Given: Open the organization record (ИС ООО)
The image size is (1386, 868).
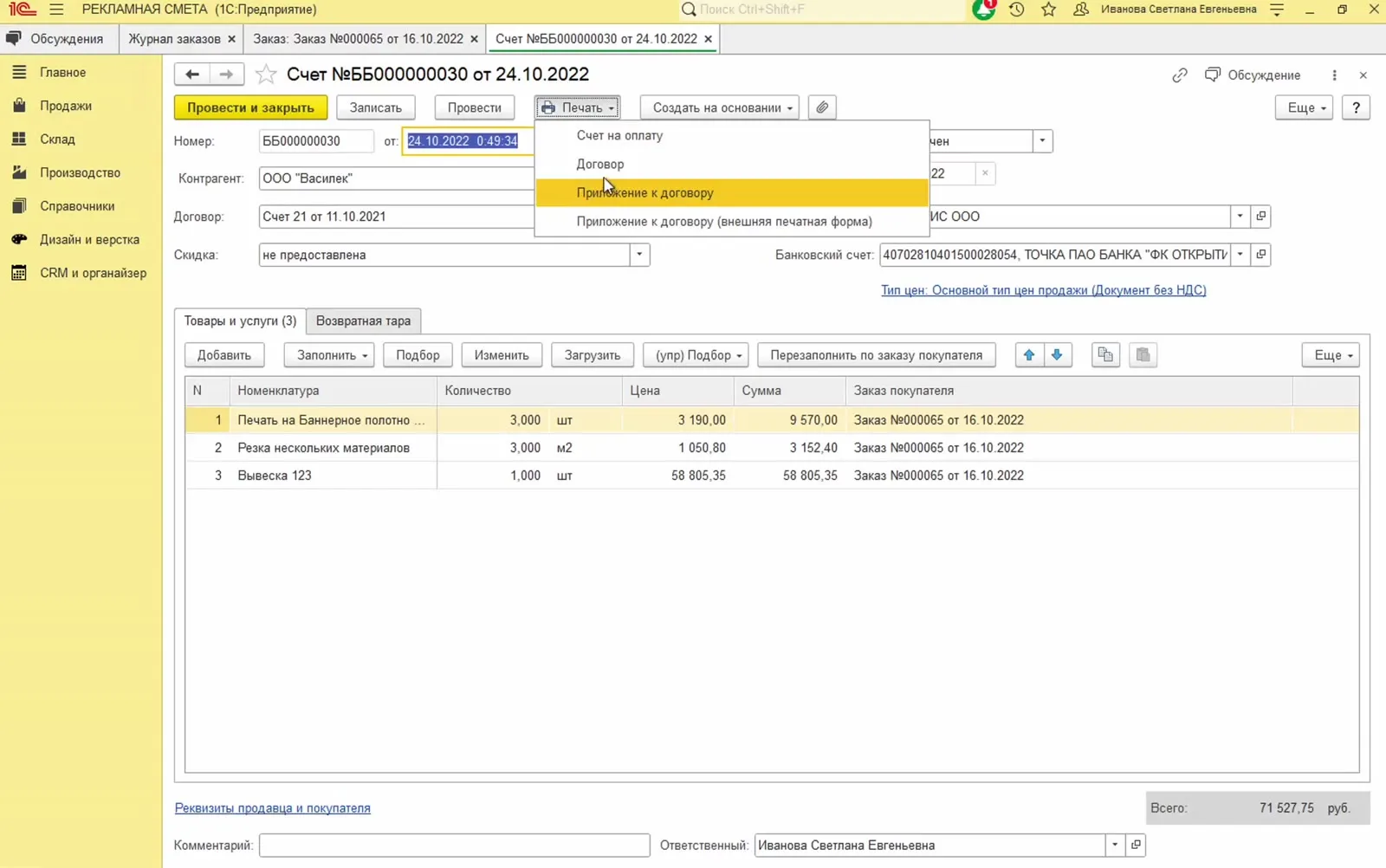Looking at the screenshot, I should (x=1261, y=217).
